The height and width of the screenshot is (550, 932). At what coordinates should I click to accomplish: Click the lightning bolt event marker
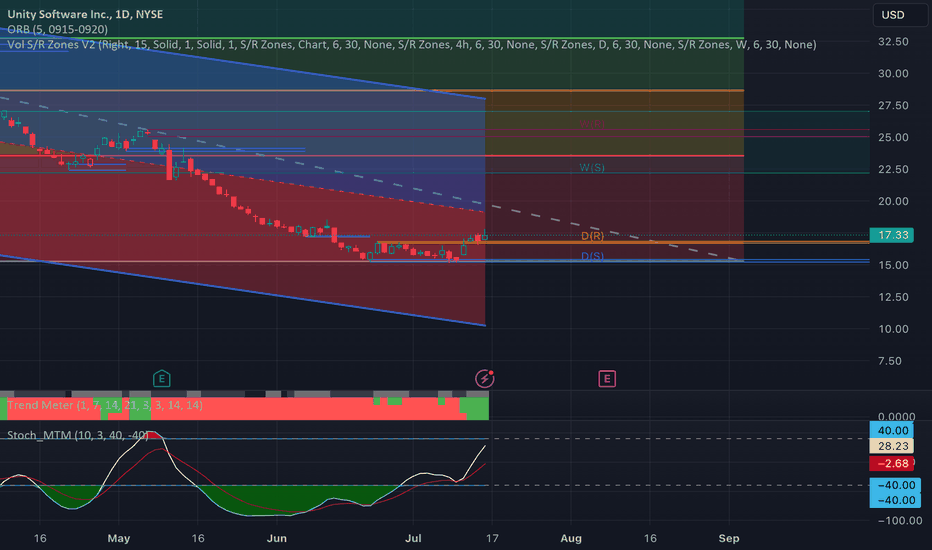(484, 378)
